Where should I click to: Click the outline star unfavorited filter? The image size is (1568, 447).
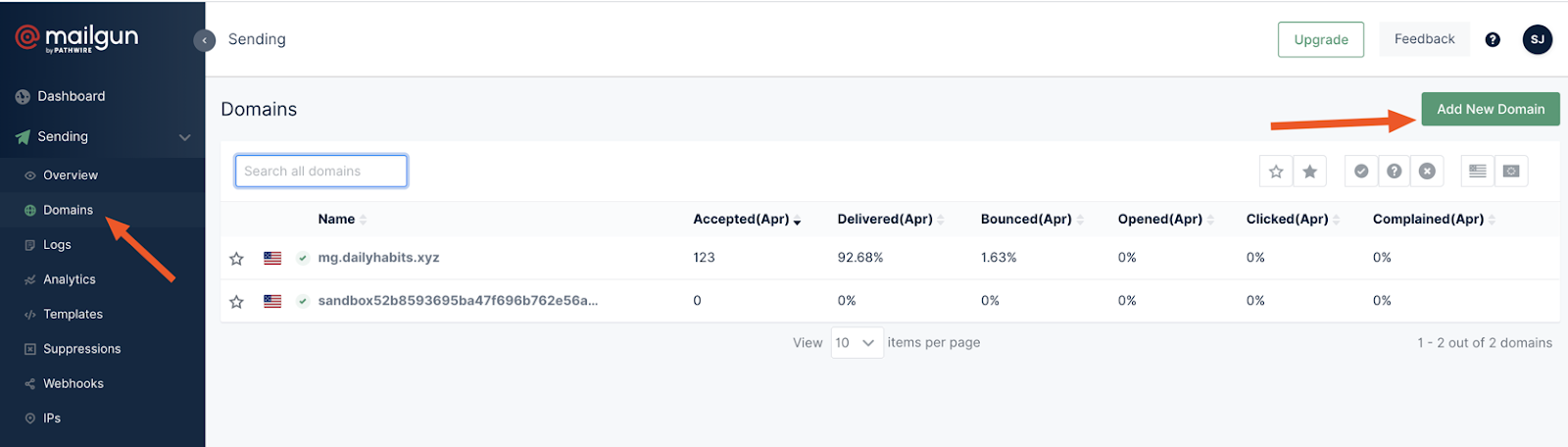(1276, 172)
